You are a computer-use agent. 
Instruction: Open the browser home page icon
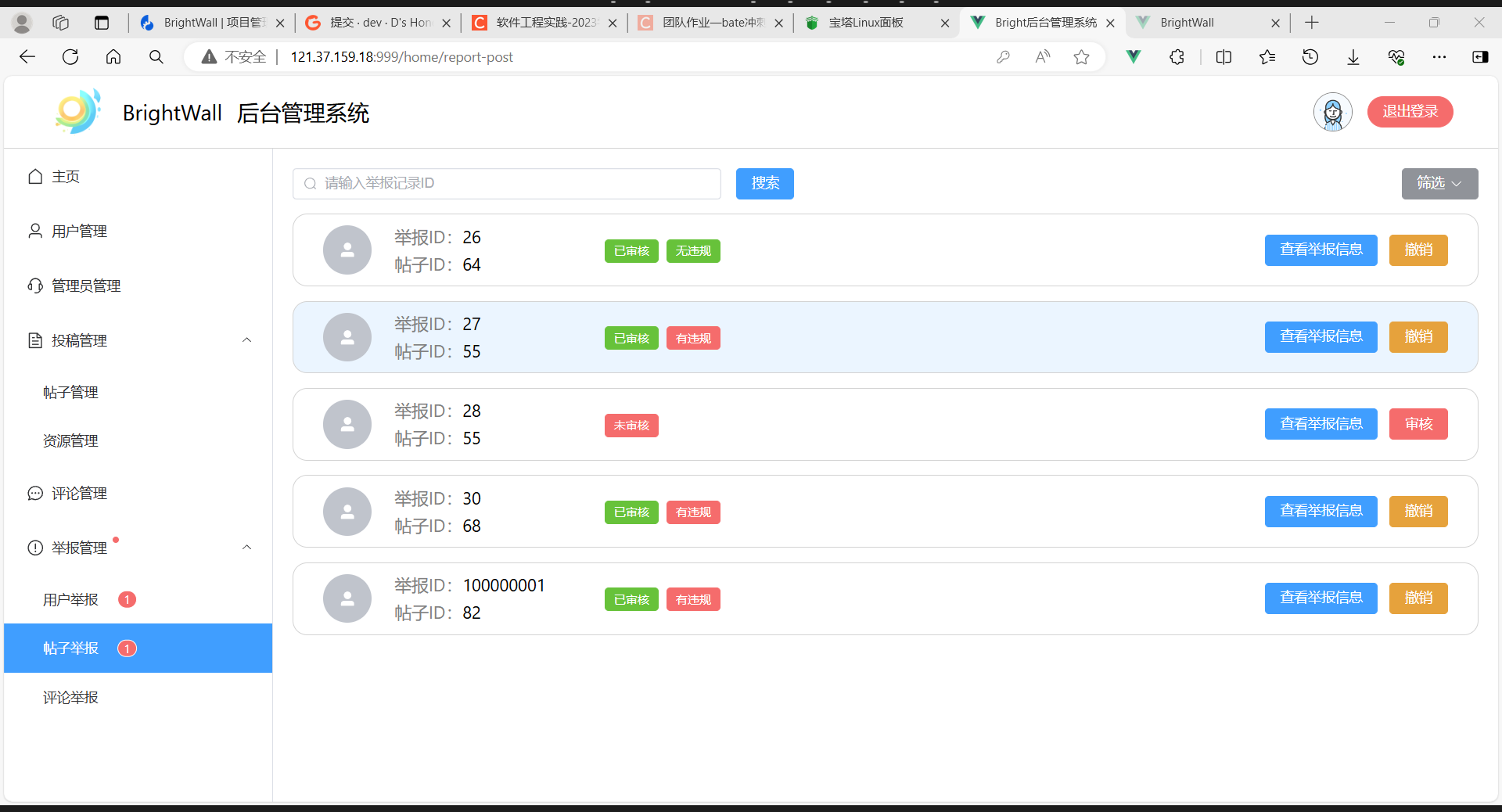[x=113, y=57]
